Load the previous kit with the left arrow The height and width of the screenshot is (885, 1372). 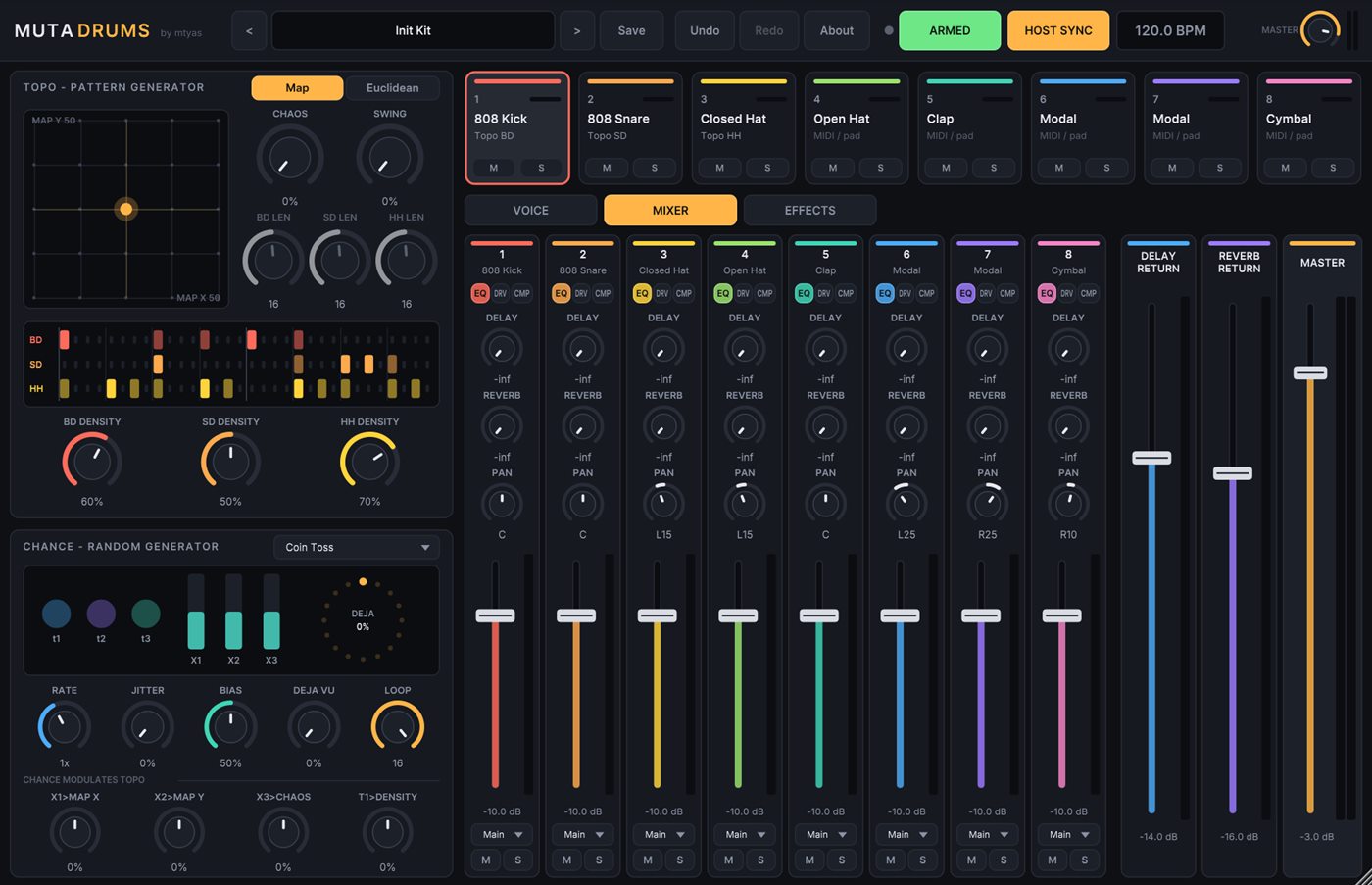click(x=249, y=30)
